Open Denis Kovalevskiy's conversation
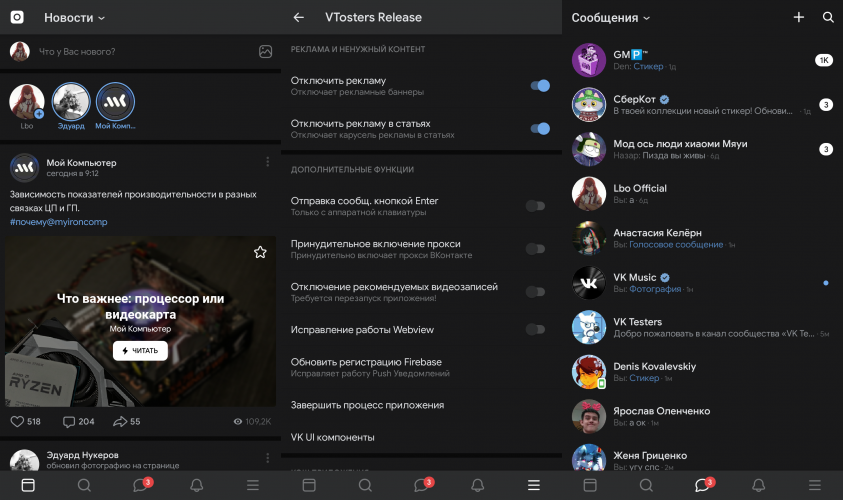The height and width of the screenshot is (500, 843). [x=702, y=372]
